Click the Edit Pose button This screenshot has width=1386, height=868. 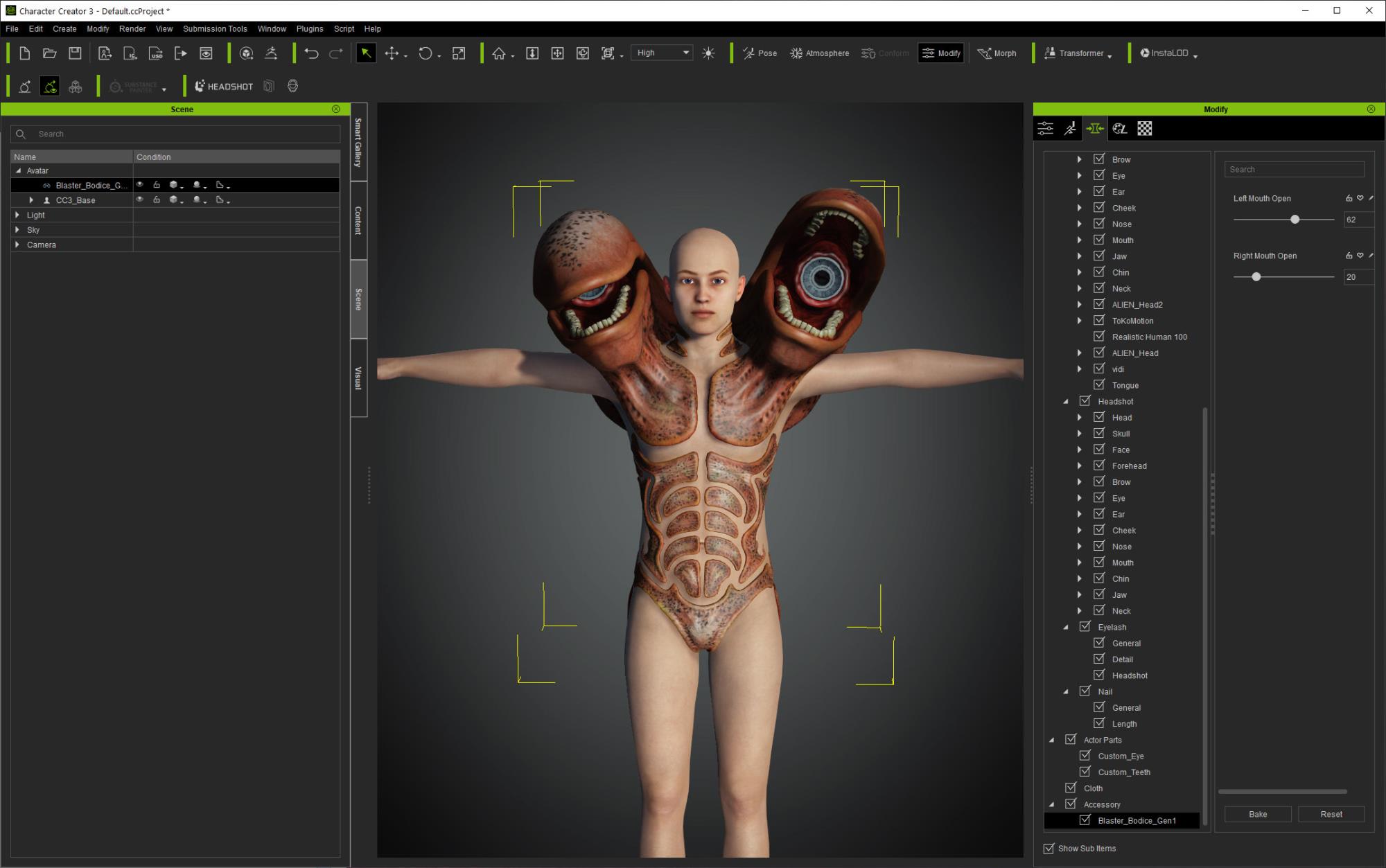[x=760, y=53]
